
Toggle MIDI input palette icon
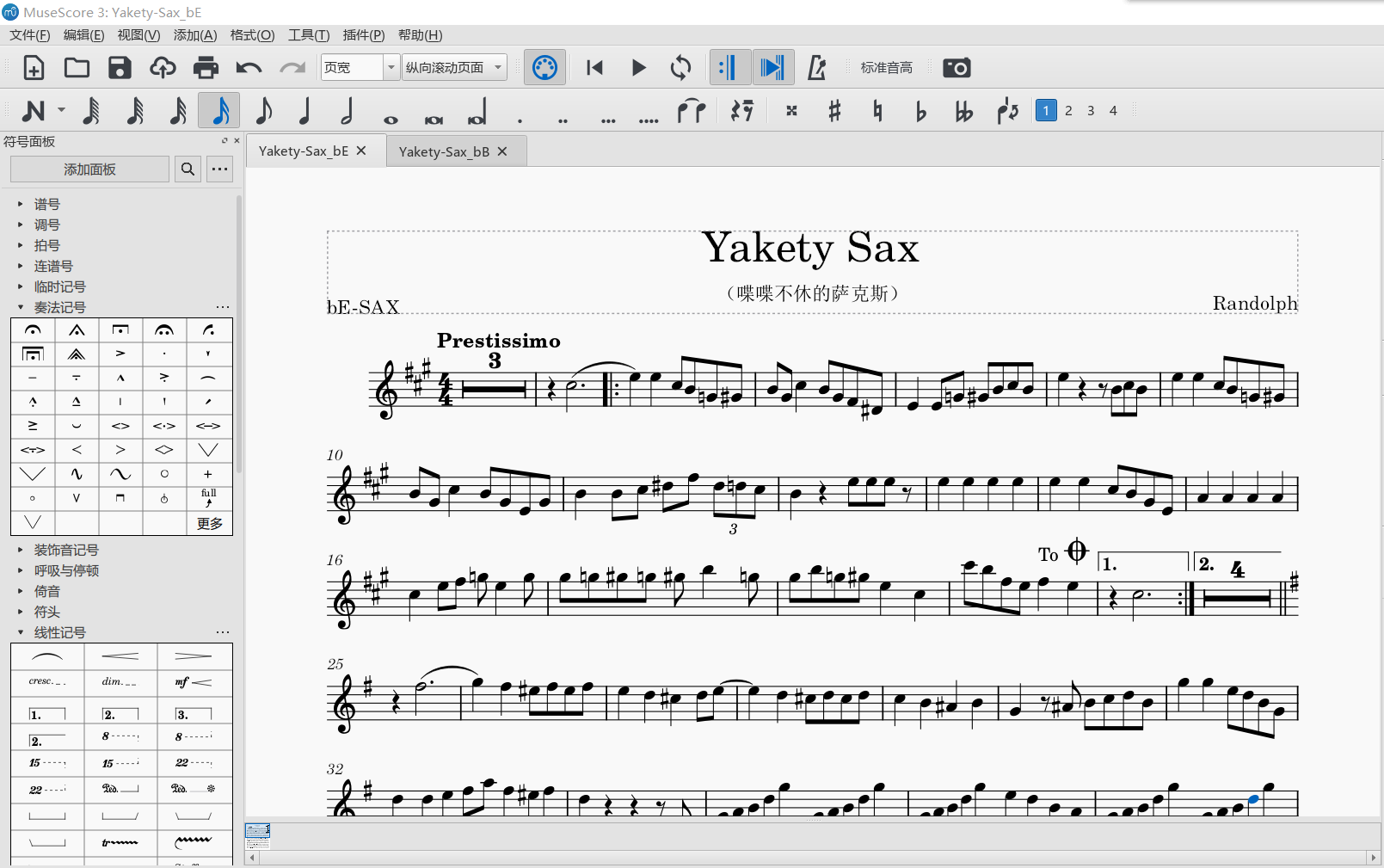click(x=544, y=68)
